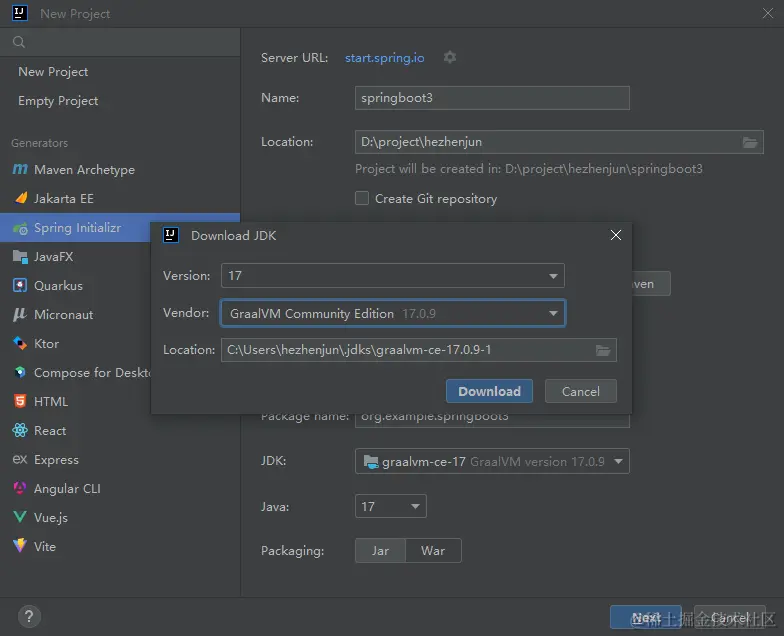
Task: Close the New Project window
Action: point(768,13)
